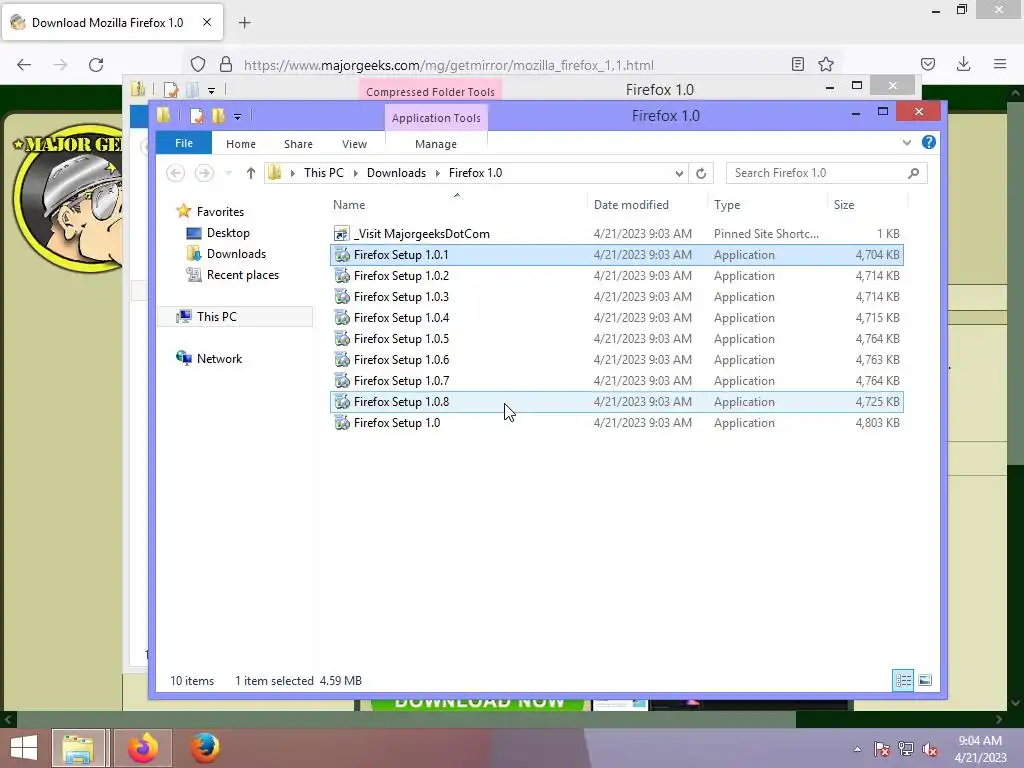Sort by Size column header
This screenshot has height=768, width=1024.
pos(844,204)
